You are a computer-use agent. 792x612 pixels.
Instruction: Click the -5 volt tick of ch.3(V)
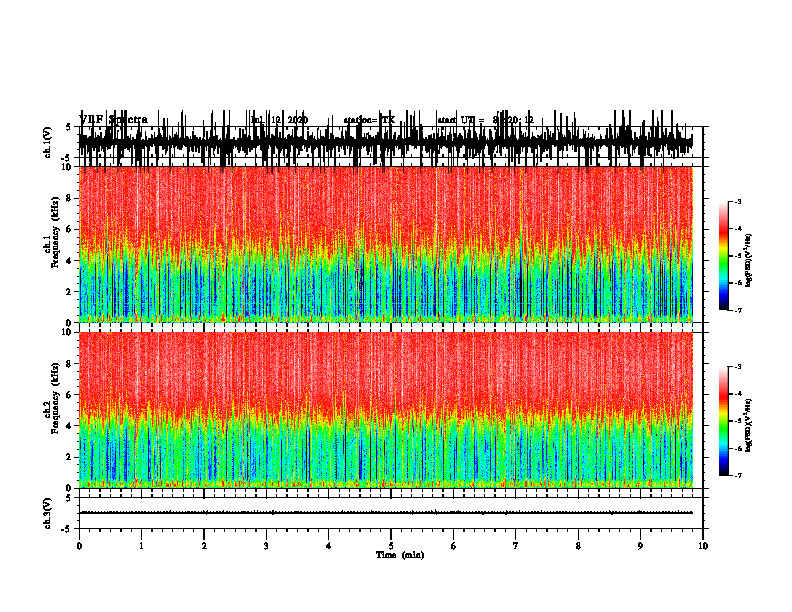(68, 529)
